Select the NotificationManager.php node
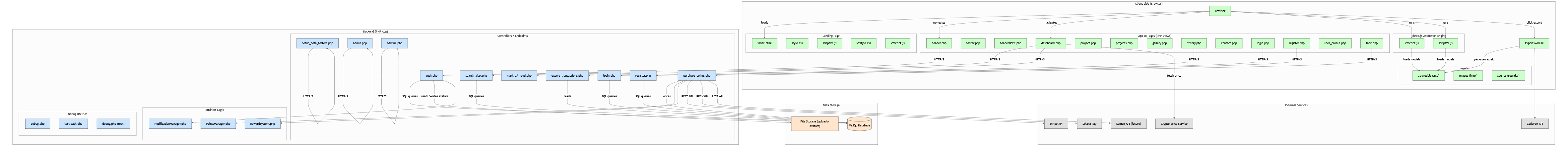Viewport: 1568px width, 146px height. pyautogui.click(x=170, y=123)
